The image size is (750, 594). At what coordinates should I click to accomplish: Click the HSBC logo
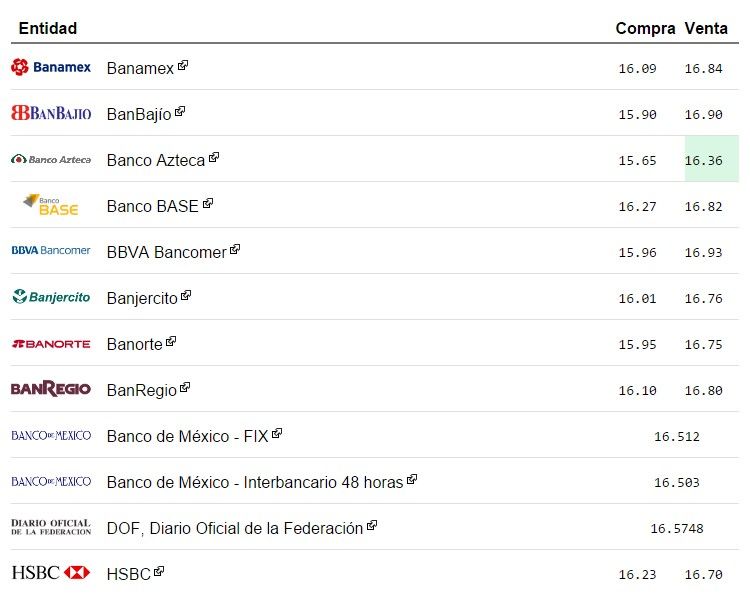tap(51, 573)
